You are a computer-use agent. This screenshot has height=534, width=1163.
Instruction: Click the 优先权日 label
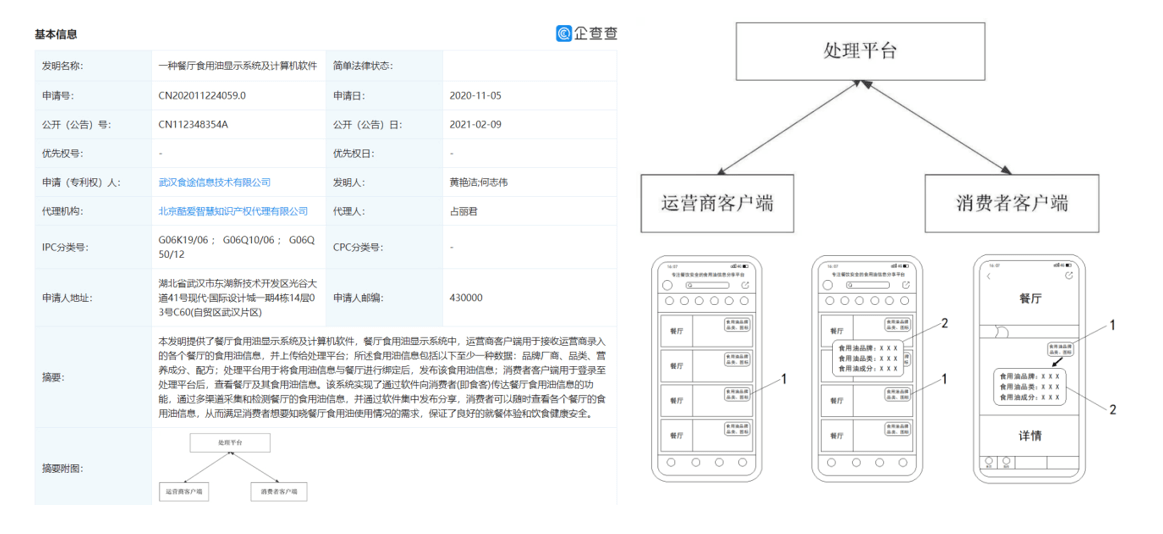(354, 154)
